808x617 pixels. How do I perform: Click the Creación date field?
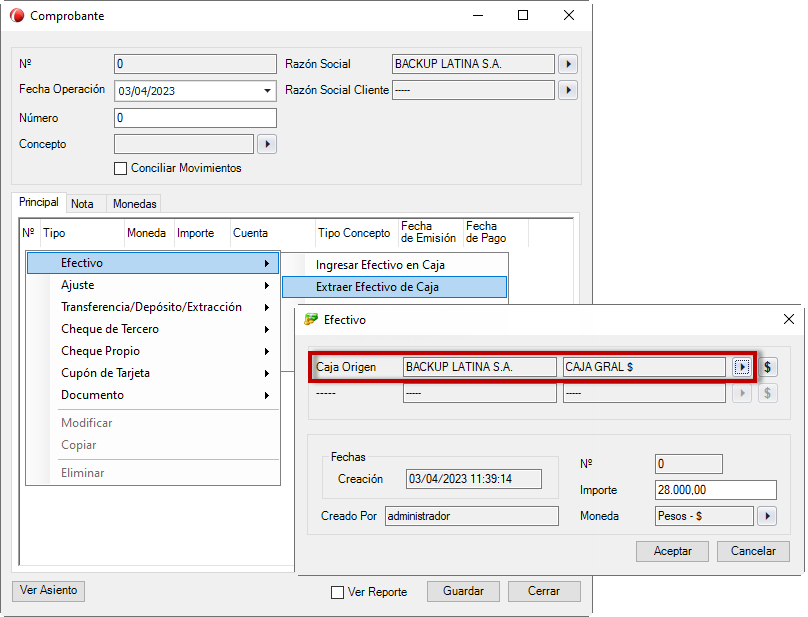pos(474,479)
